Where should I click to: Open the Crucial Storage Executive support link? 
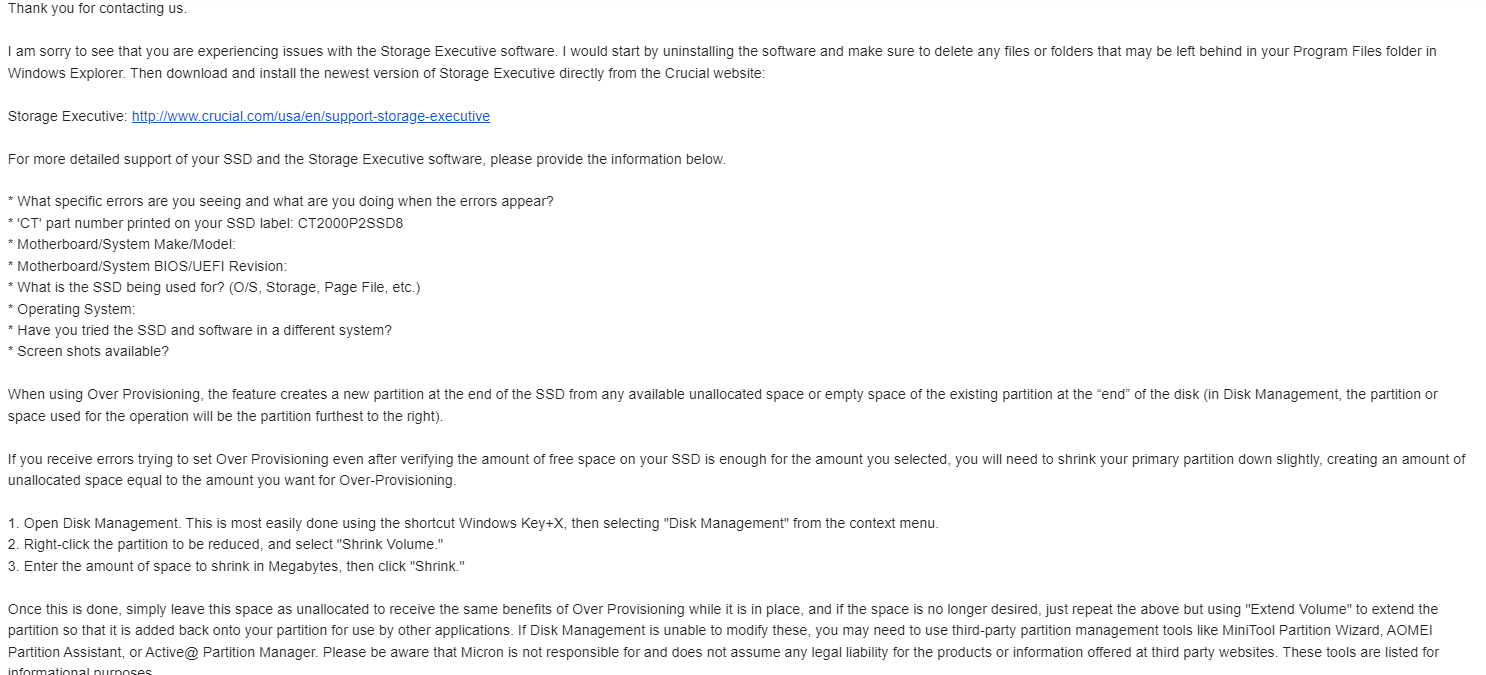[311, 116]
